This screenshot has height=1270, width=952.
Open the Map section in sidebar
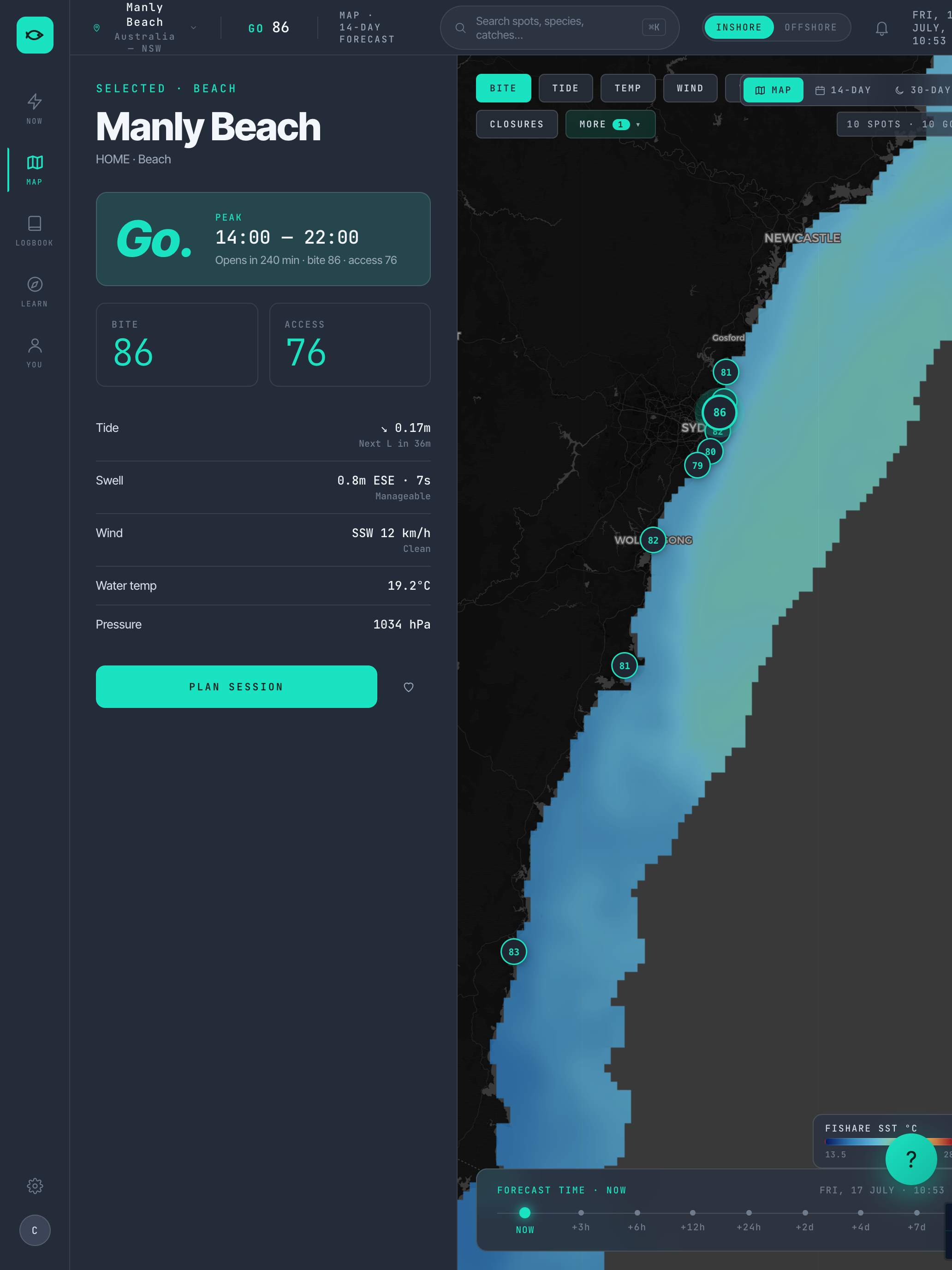coord(35,169)
